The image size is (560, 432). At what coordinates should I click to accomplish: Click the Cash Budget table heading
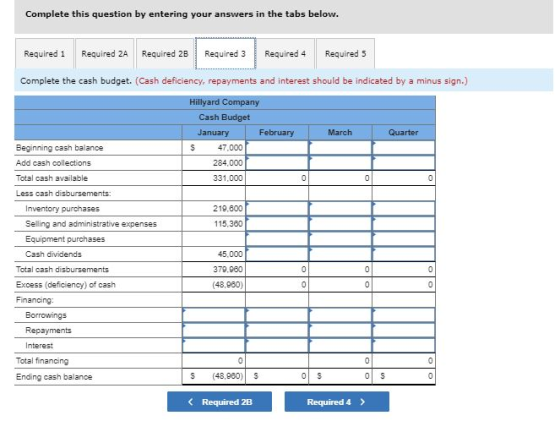coord(224,117)
